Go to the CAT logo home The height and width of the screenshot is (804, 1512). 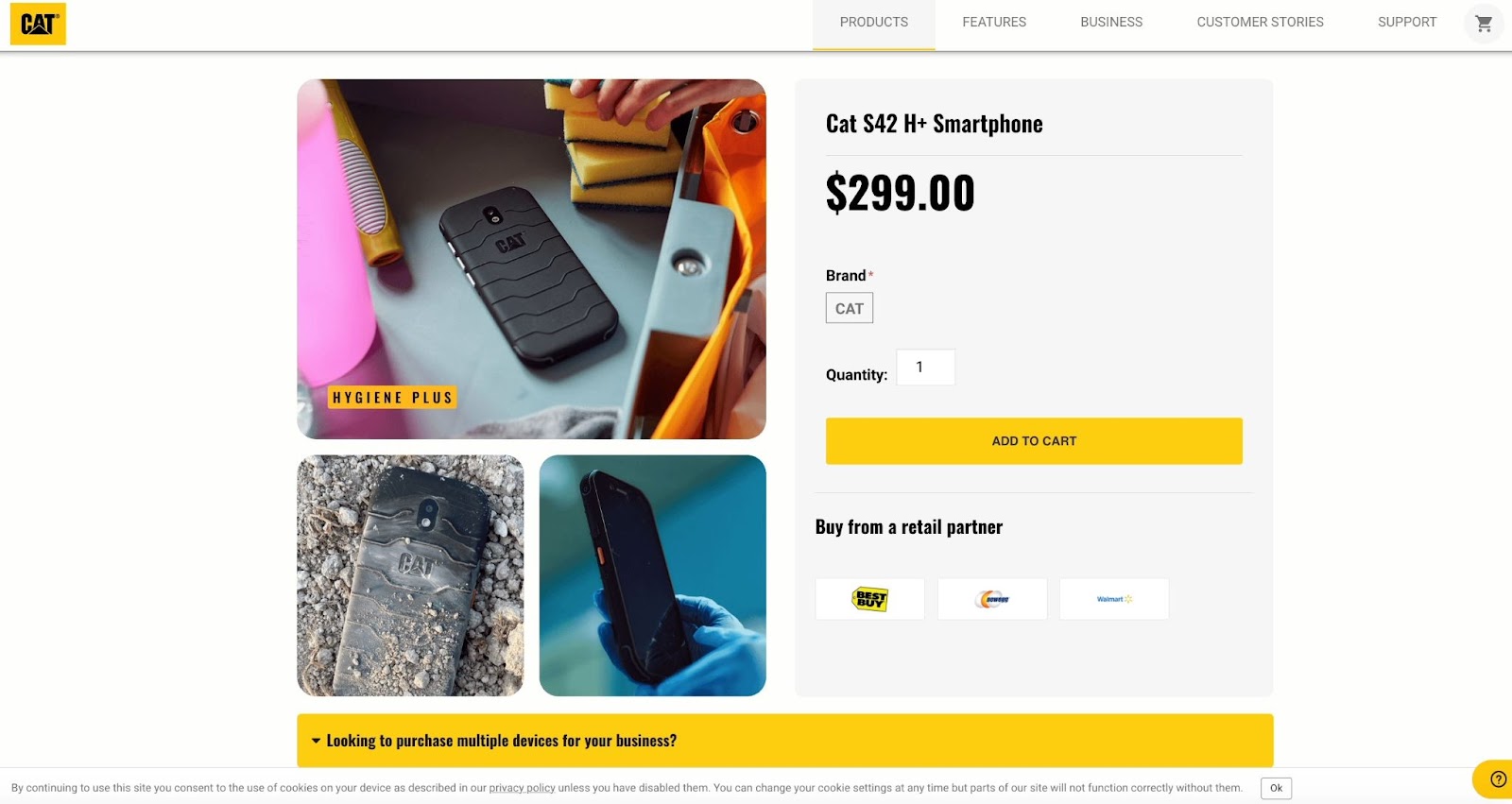tap(38, 24)
